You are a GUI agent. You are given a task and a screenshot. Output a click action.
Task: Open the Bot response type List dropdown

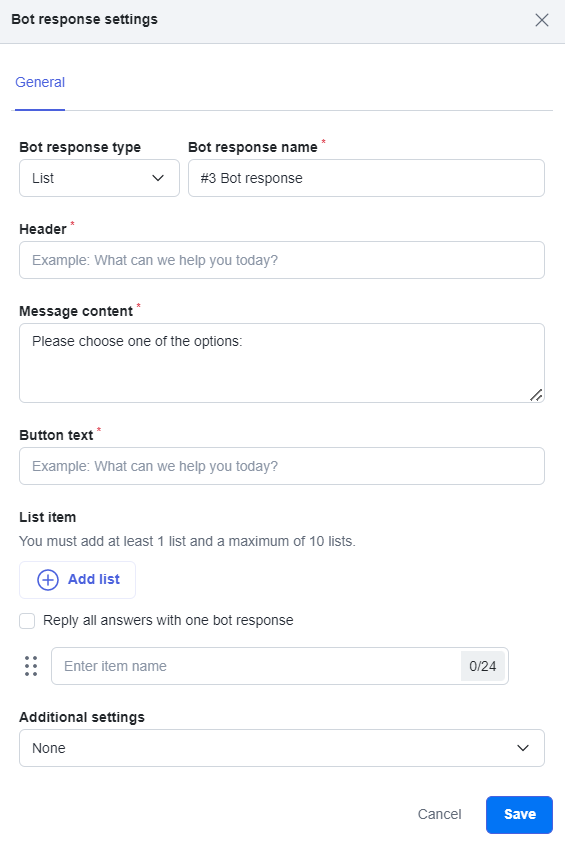(99, 178)
